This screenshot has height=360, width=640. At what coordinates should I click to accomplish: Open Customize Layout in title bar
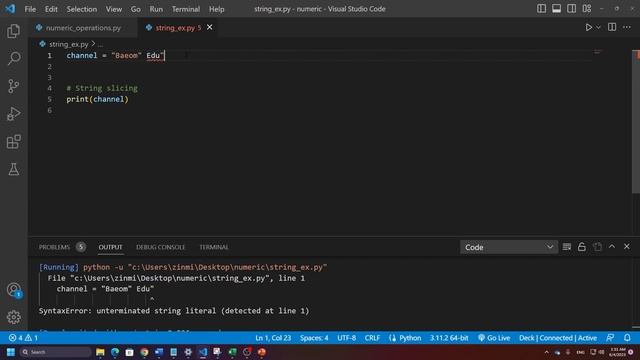587,9
